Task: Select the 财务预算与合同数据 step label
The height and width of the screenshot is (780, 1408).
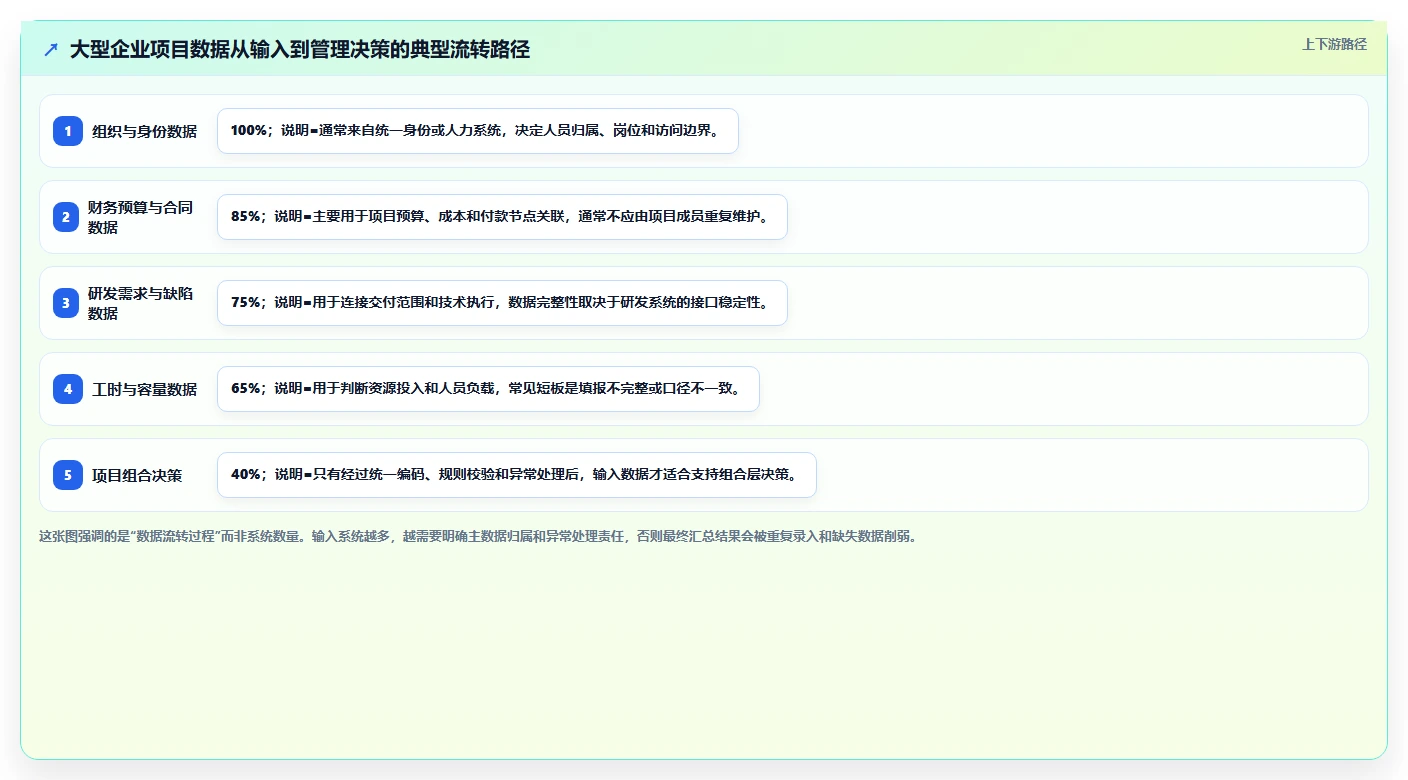Action: tap(141, 217)
